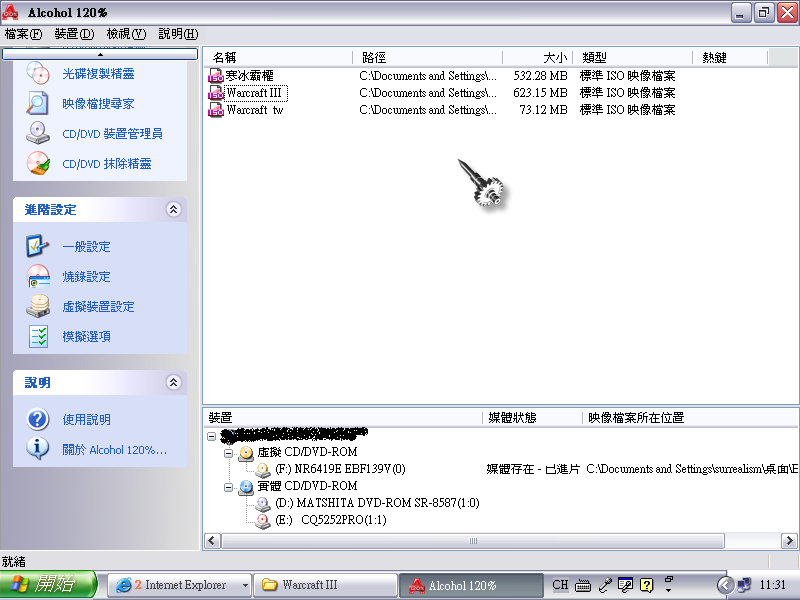800x600 pixels.
Task: Click the CD/DVD 抹除精靈 eraser disc icon
Action: (38, 164)
